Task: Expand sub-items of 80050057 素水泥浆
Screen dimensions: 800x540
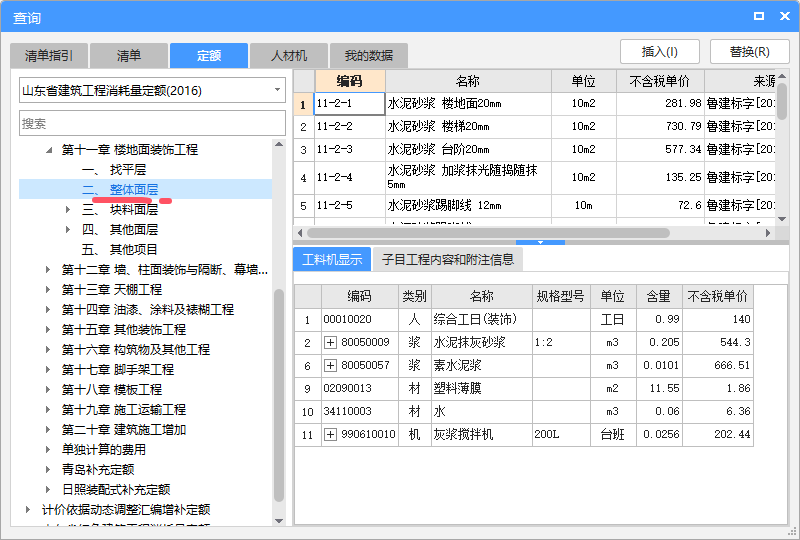Action: tap(331, 365)
